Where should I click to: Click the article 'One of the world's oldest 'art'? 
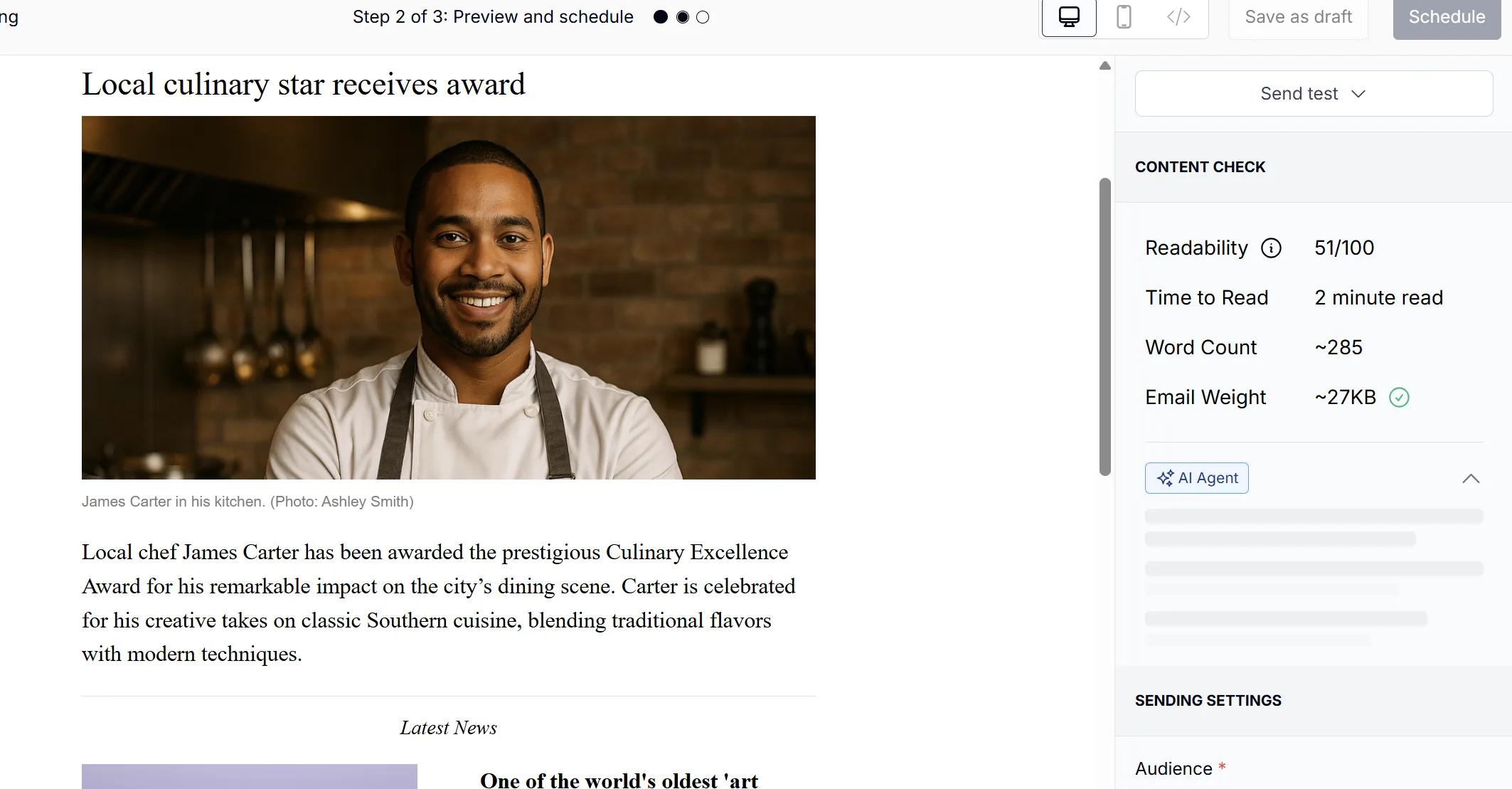click(x=619, y=780)
